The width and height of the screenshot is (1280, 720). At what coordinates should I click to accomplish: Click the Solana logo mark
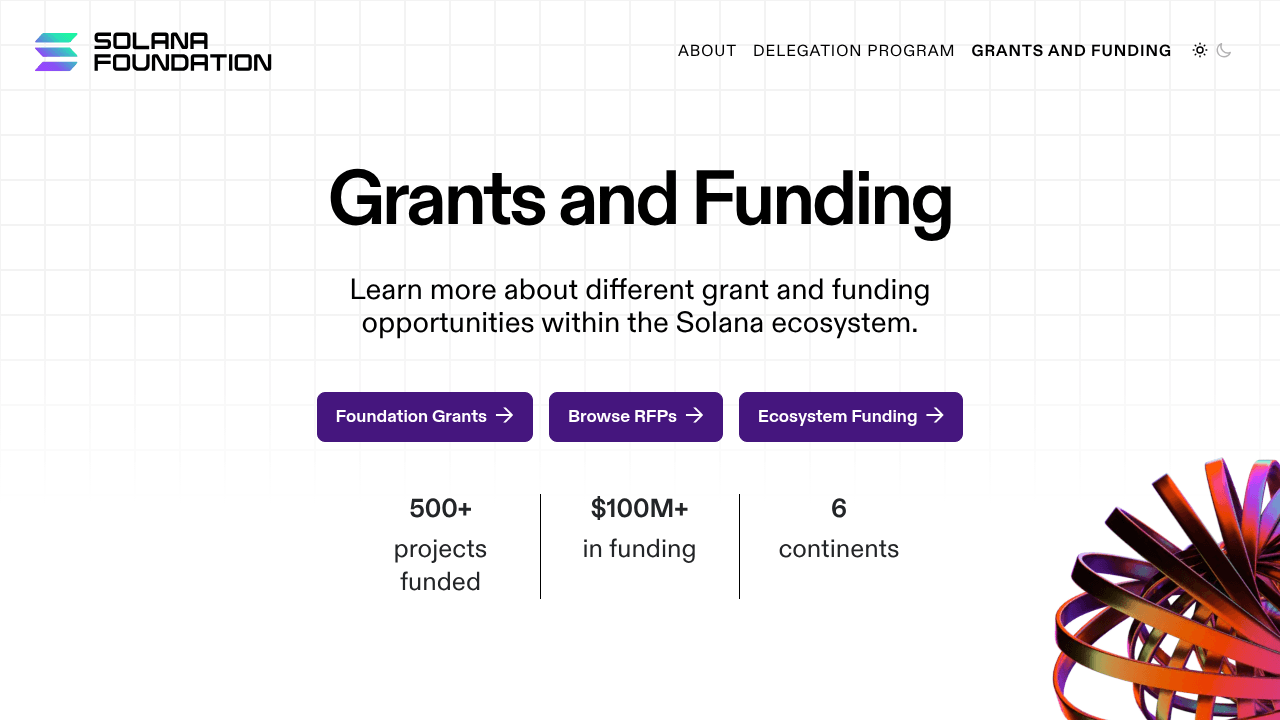click(55, 50)
